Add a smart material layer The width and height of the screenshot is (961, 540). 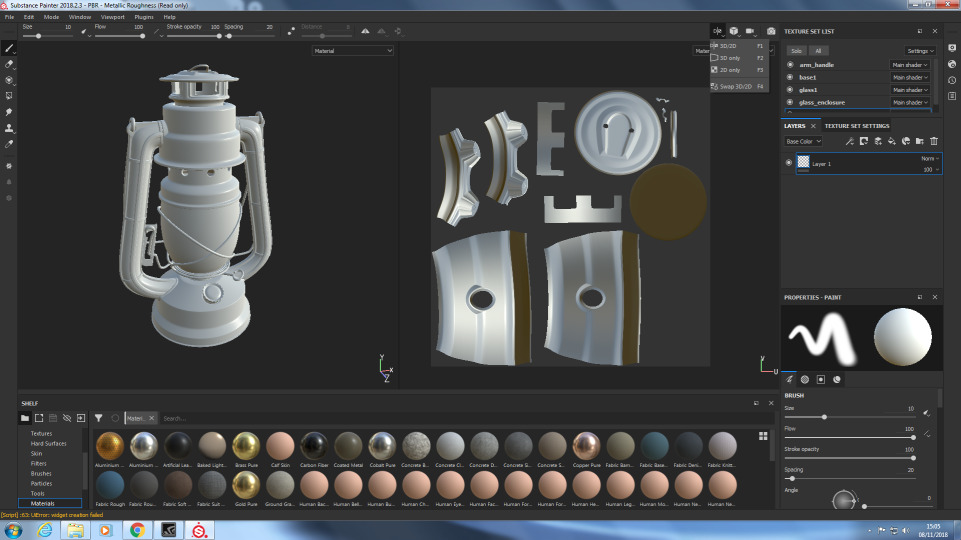coord(906,141)
